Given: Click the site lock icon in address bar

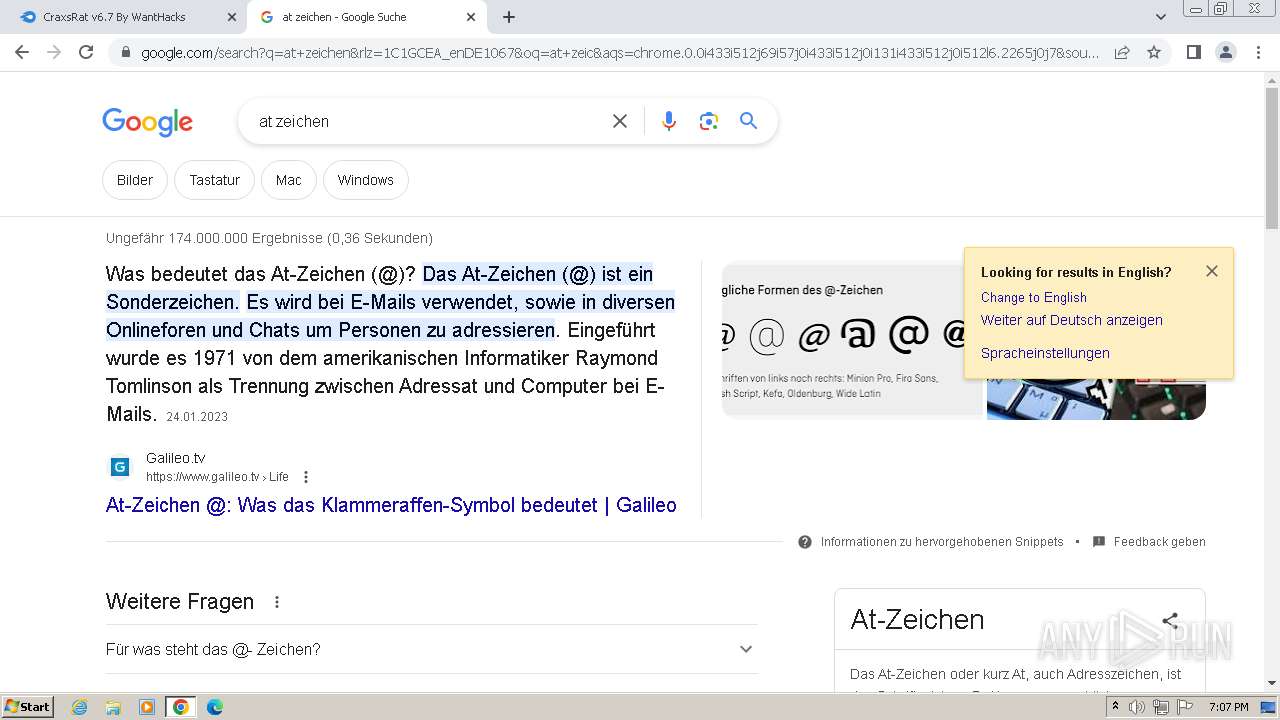Looking at the screenshot, I should (125, 53).
